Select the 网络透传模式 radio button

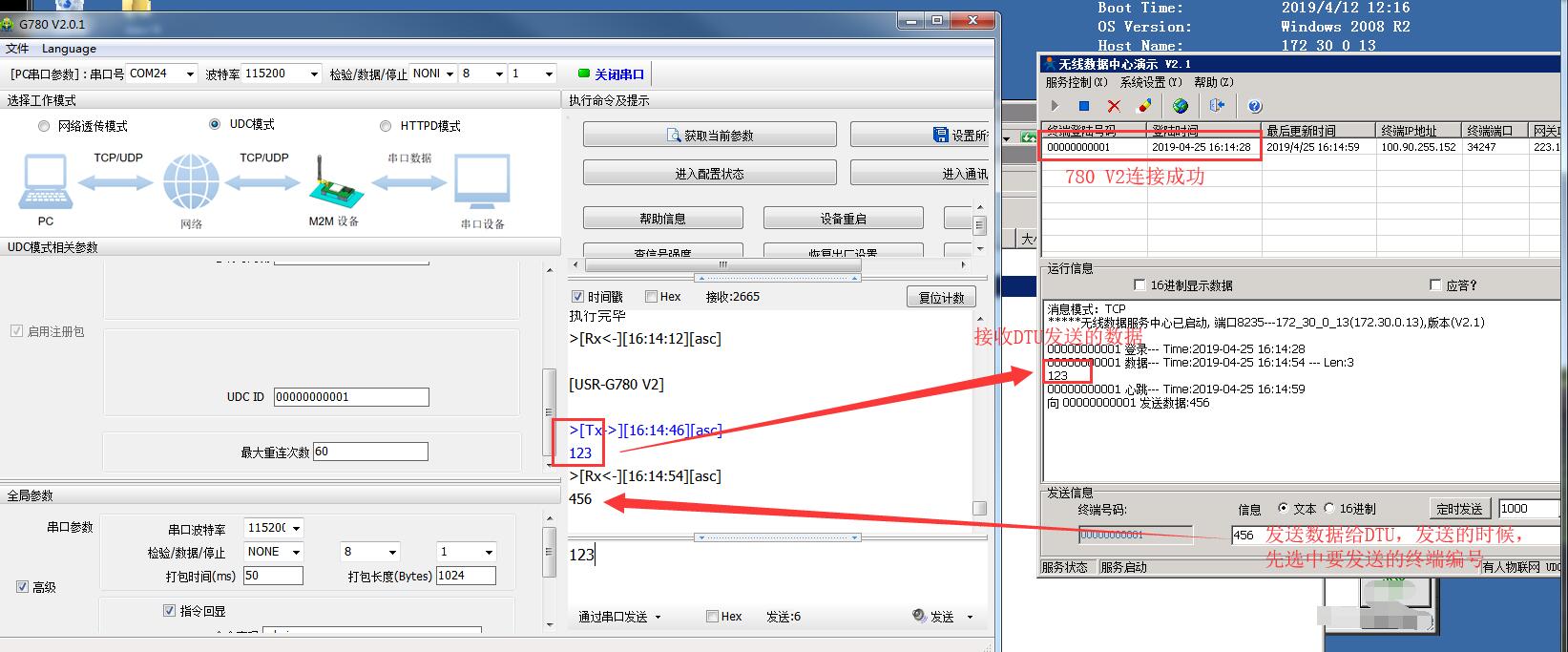pos(44,126)
